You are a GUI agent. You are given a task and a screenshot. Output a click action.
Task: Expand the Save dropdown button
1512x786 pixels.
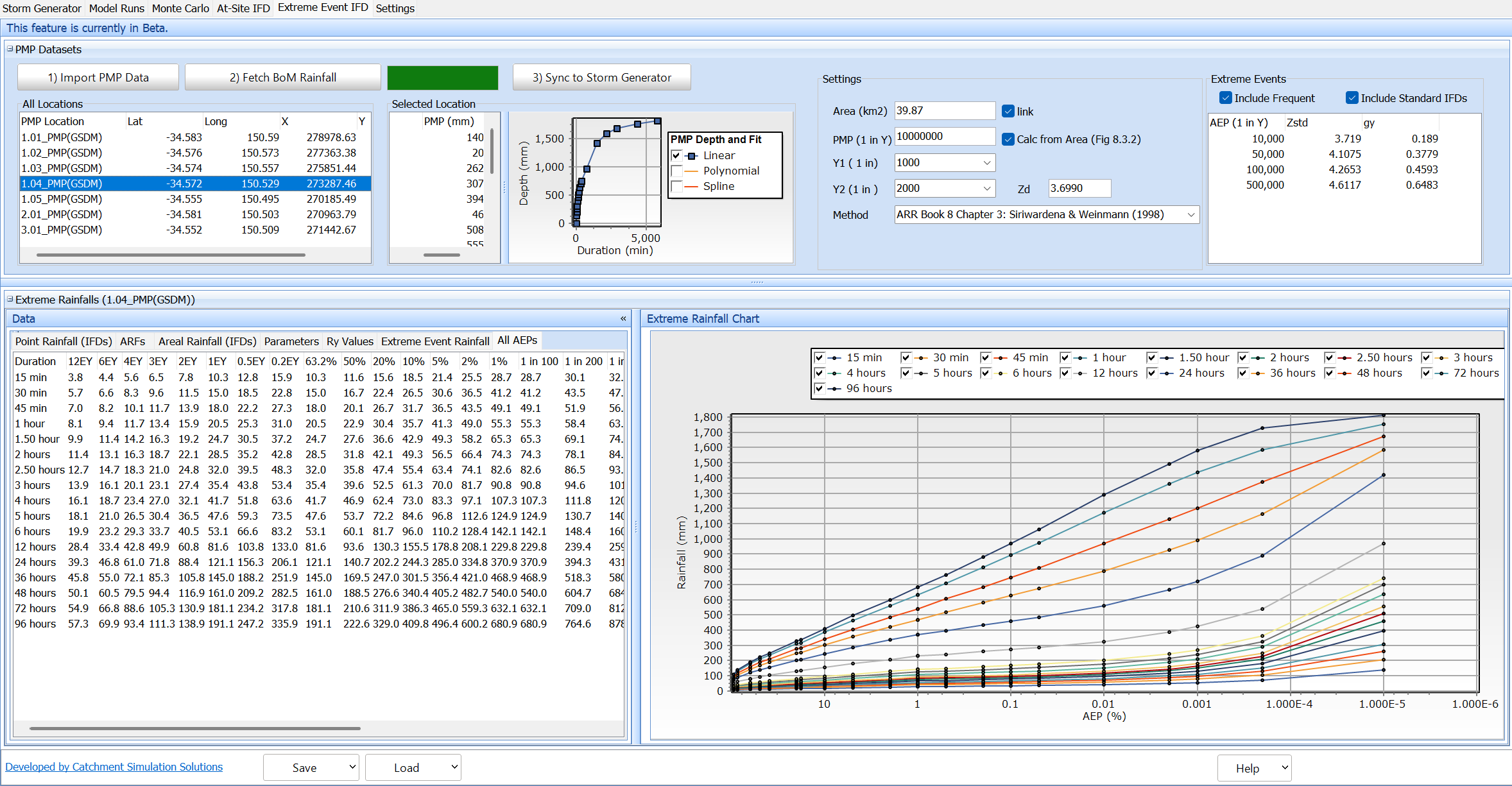click(352, 767)
